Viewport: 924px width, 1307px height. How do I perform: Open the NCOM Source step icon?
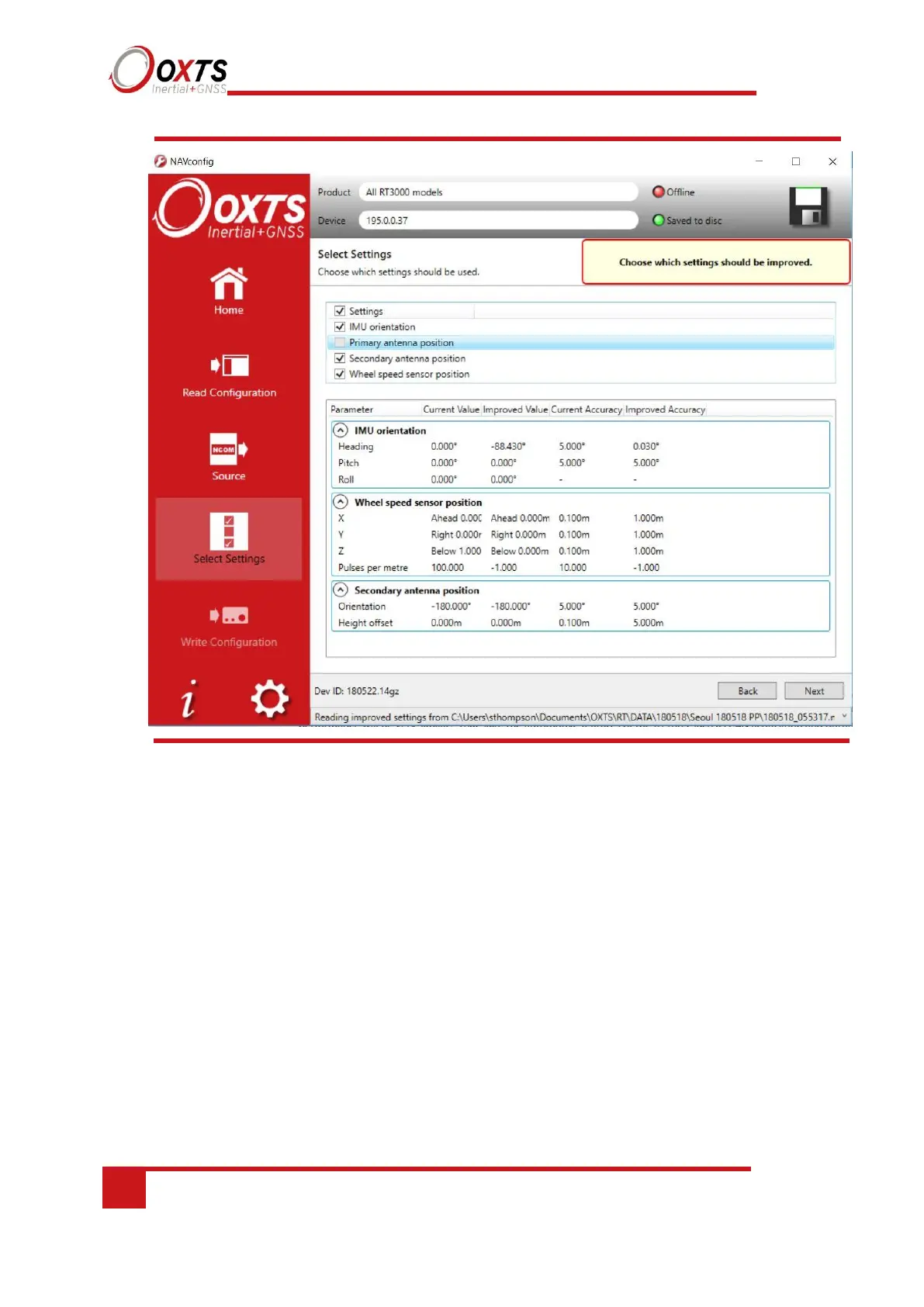click(x=229, y=449)
